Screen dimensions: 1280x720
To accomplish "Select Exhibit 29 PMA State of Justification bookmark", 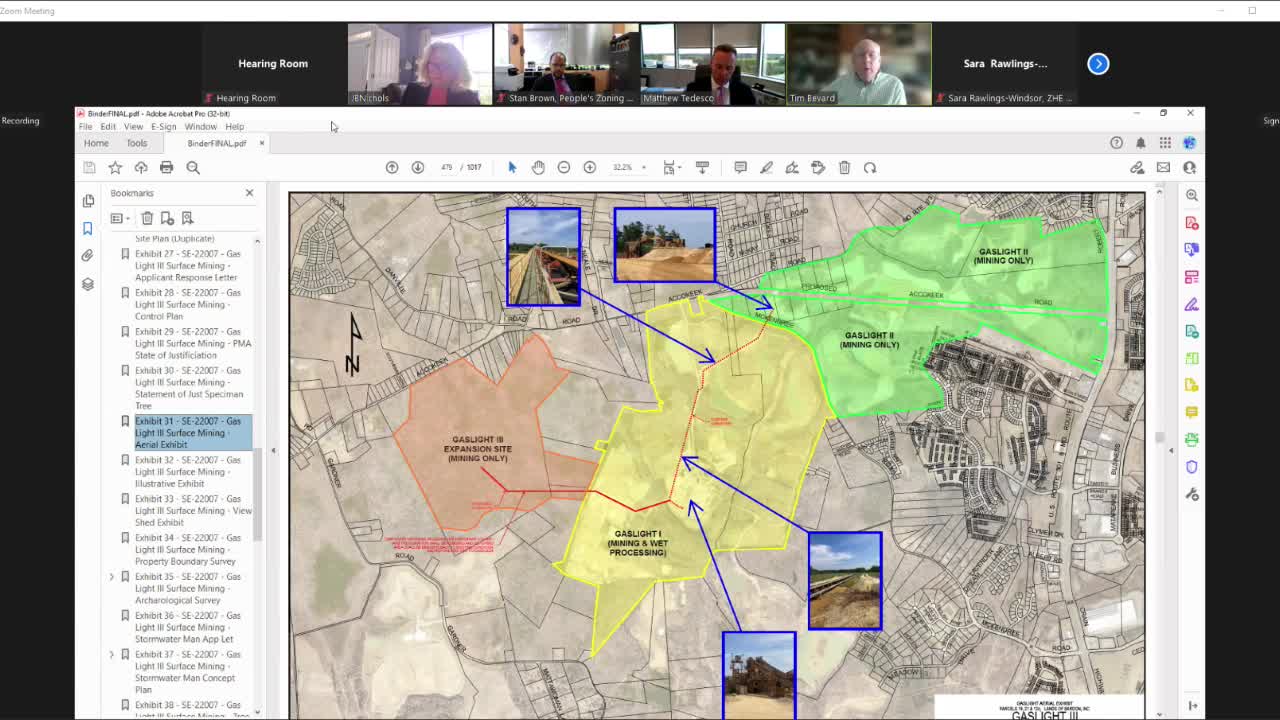I will coord(193,344).
